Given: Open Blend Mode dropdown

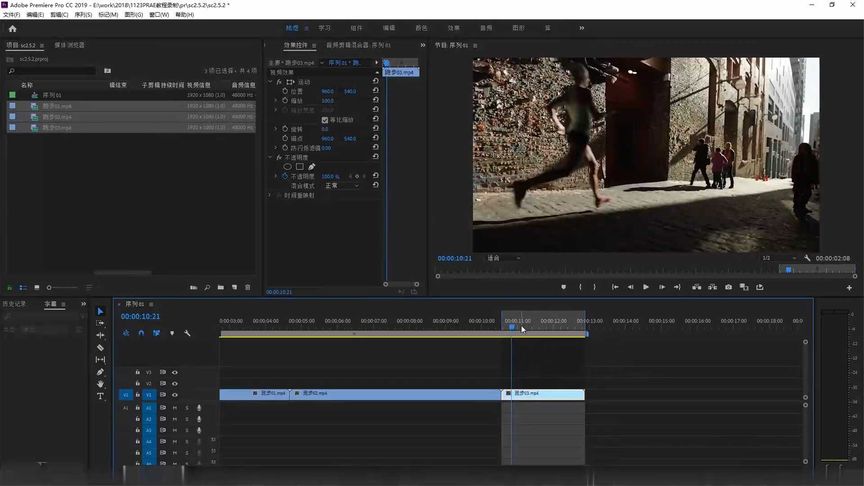Looking at the screenshot, I should tap(342, 186).
